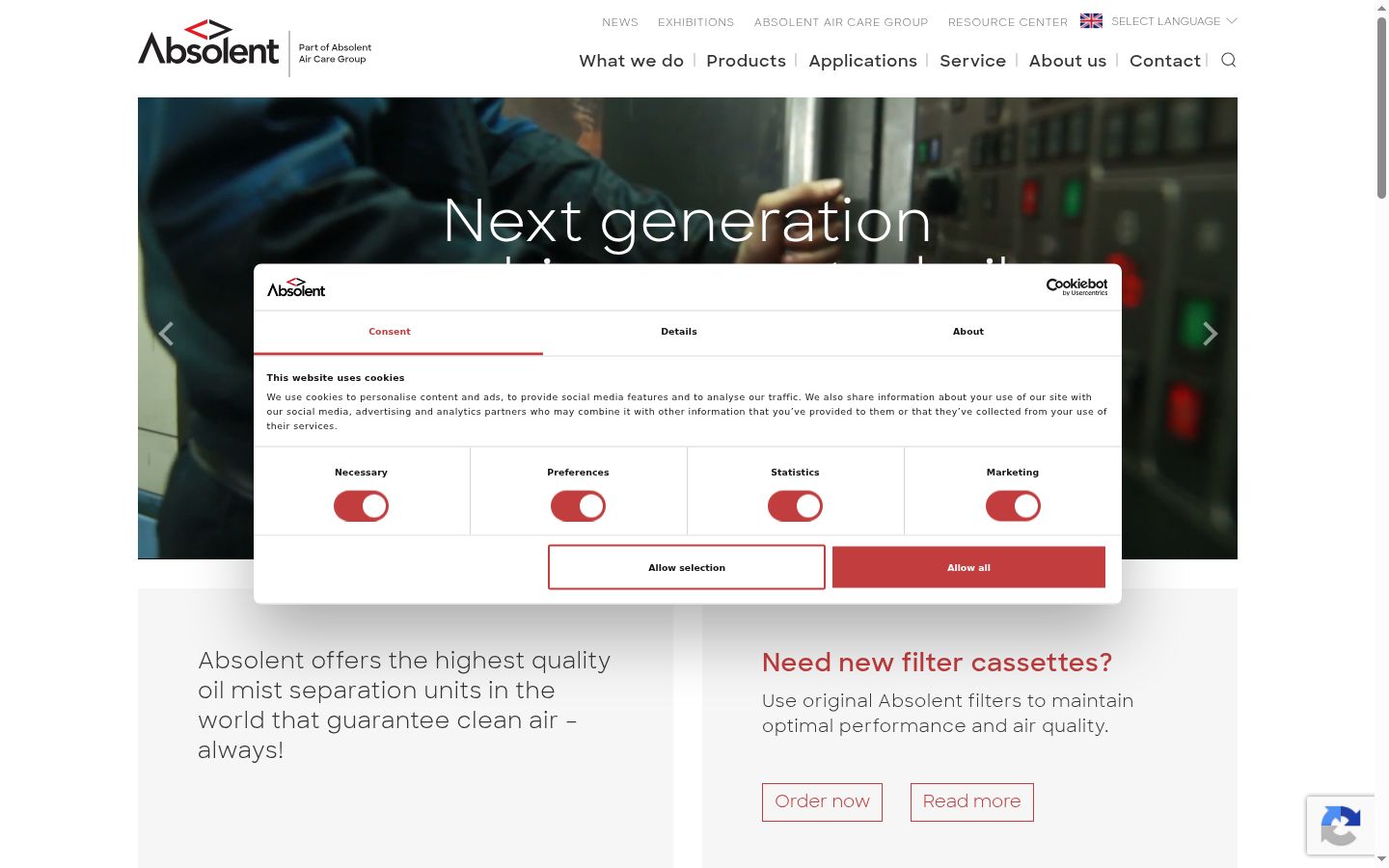Click the UK flag language icon
The width and height of the screenshot is (1389, 868).
1091,21
